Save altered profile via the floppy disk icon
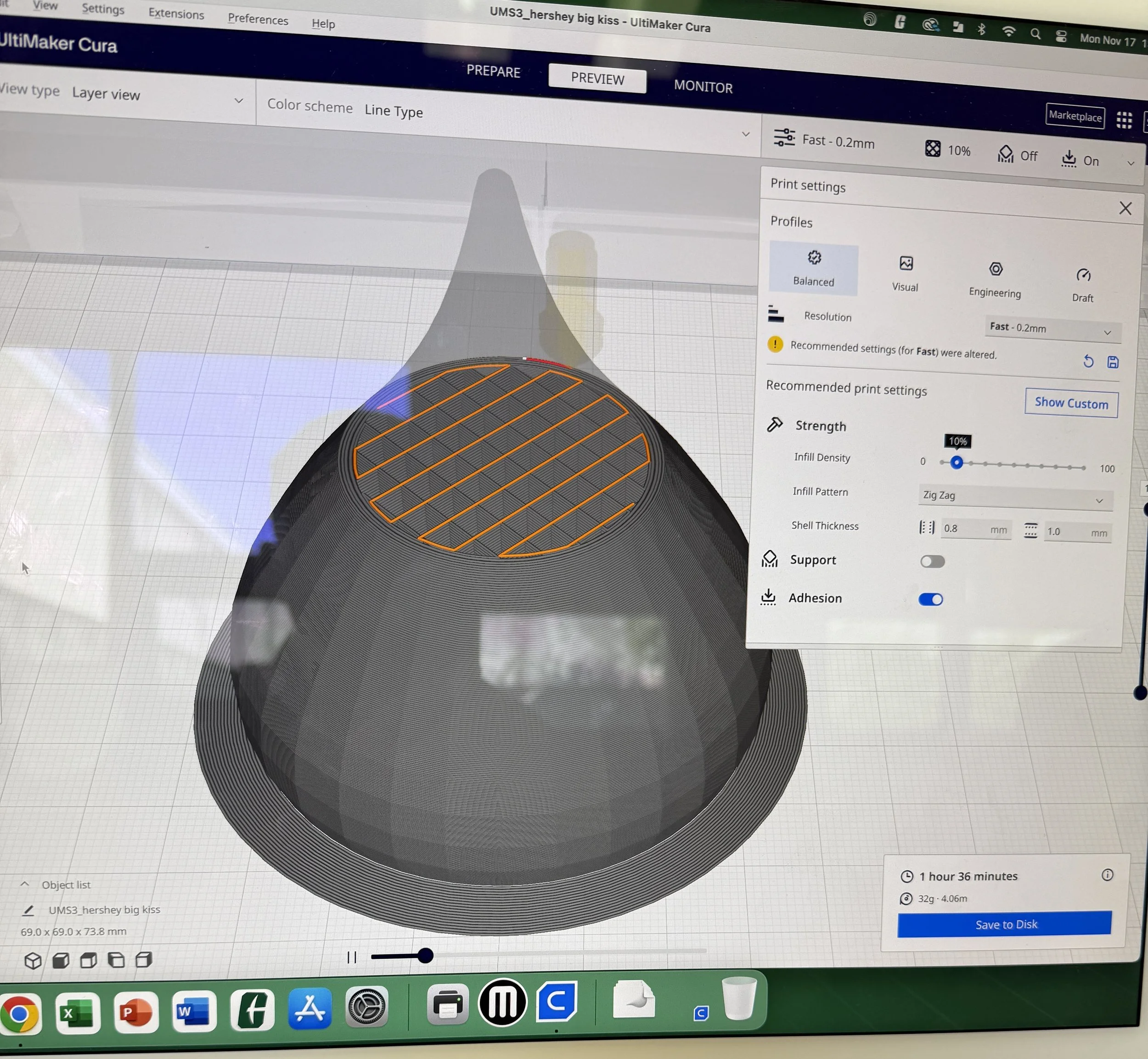The height and width of the screenshot is (1059, 1148). tap(1113, 362)
